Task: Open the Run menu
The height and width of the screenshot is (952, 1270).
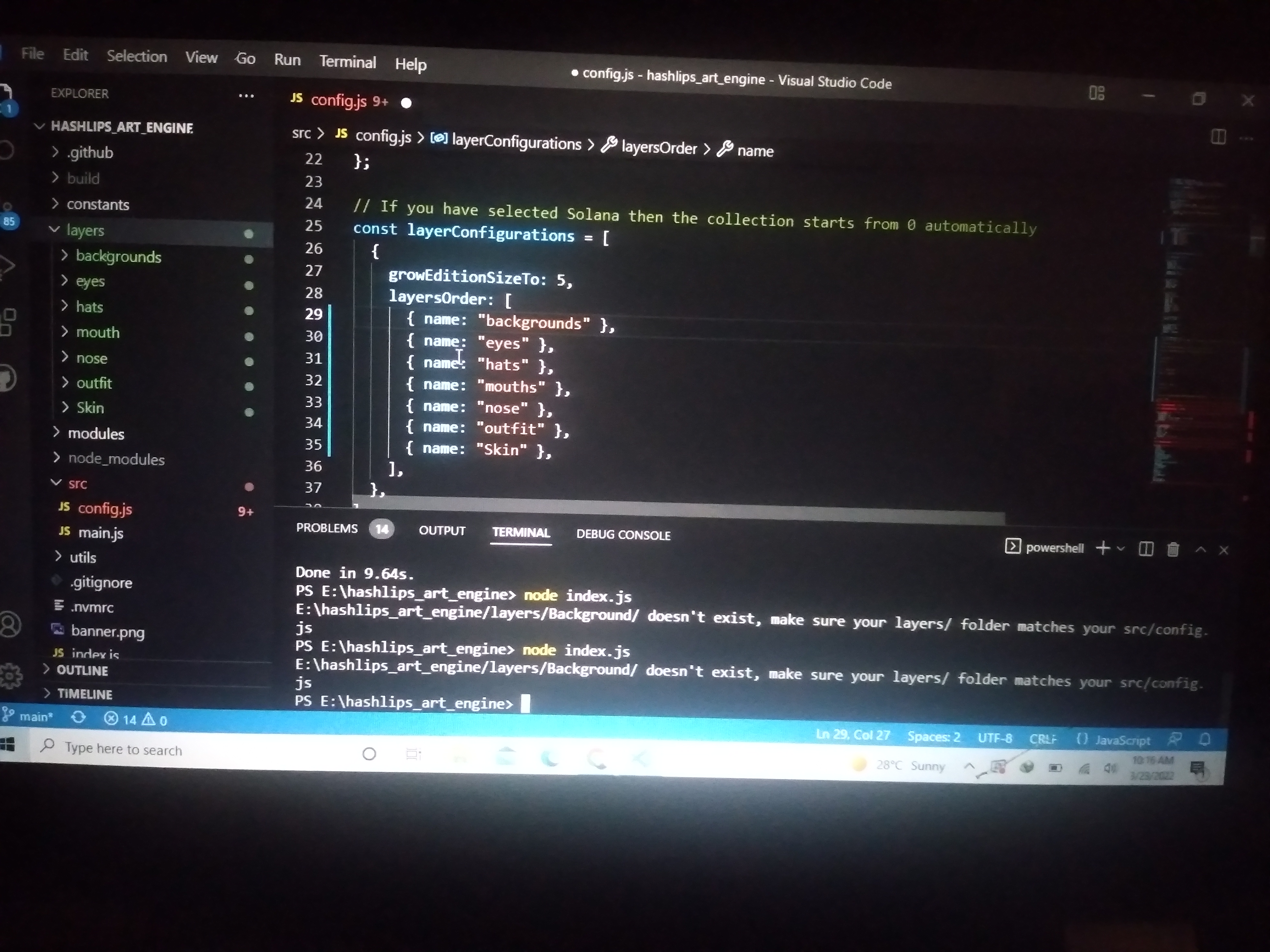Action: pos(287,60)
